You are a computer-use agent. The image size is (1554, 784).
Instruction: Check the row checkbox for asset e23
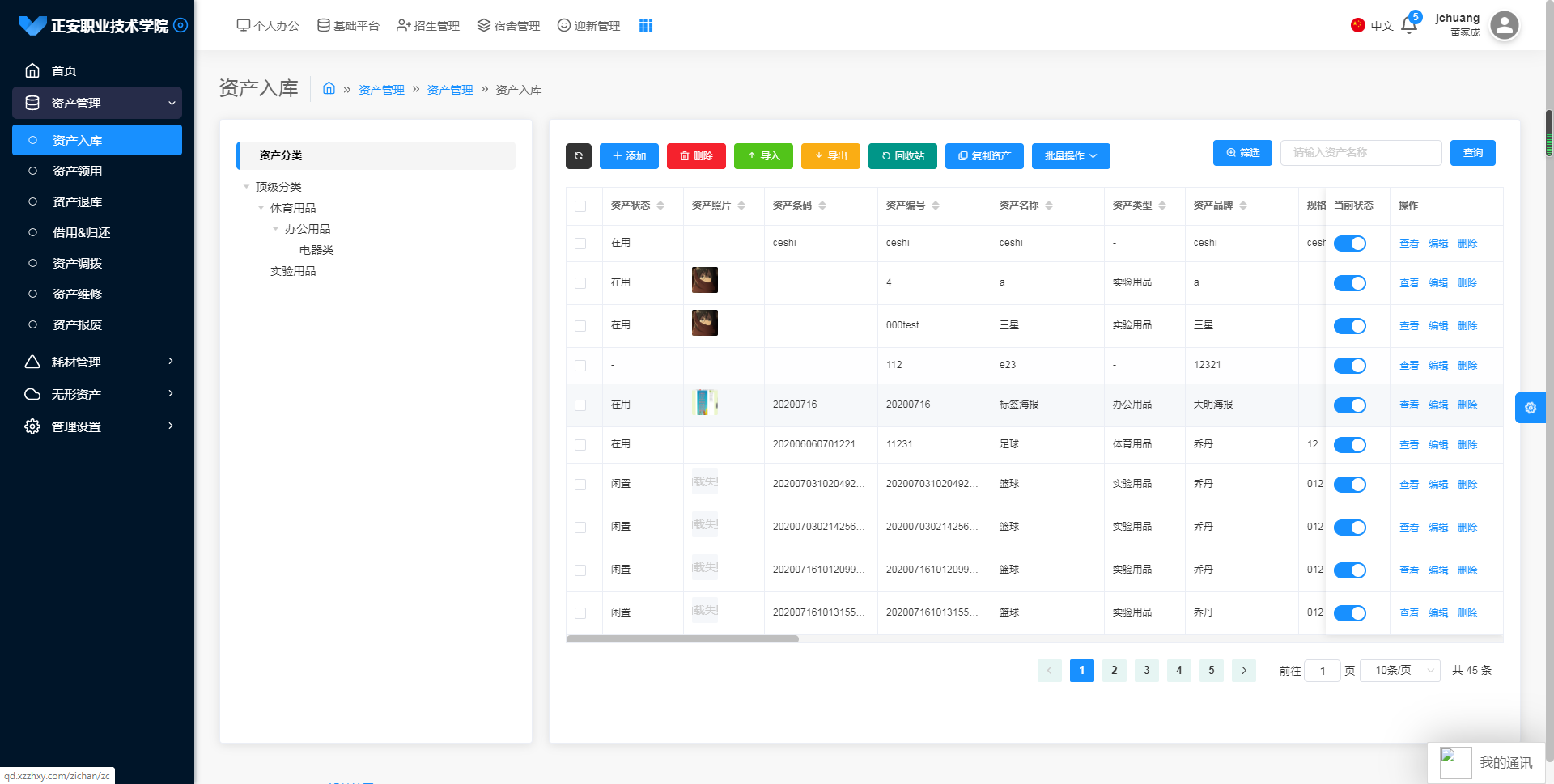click(580, 366)
